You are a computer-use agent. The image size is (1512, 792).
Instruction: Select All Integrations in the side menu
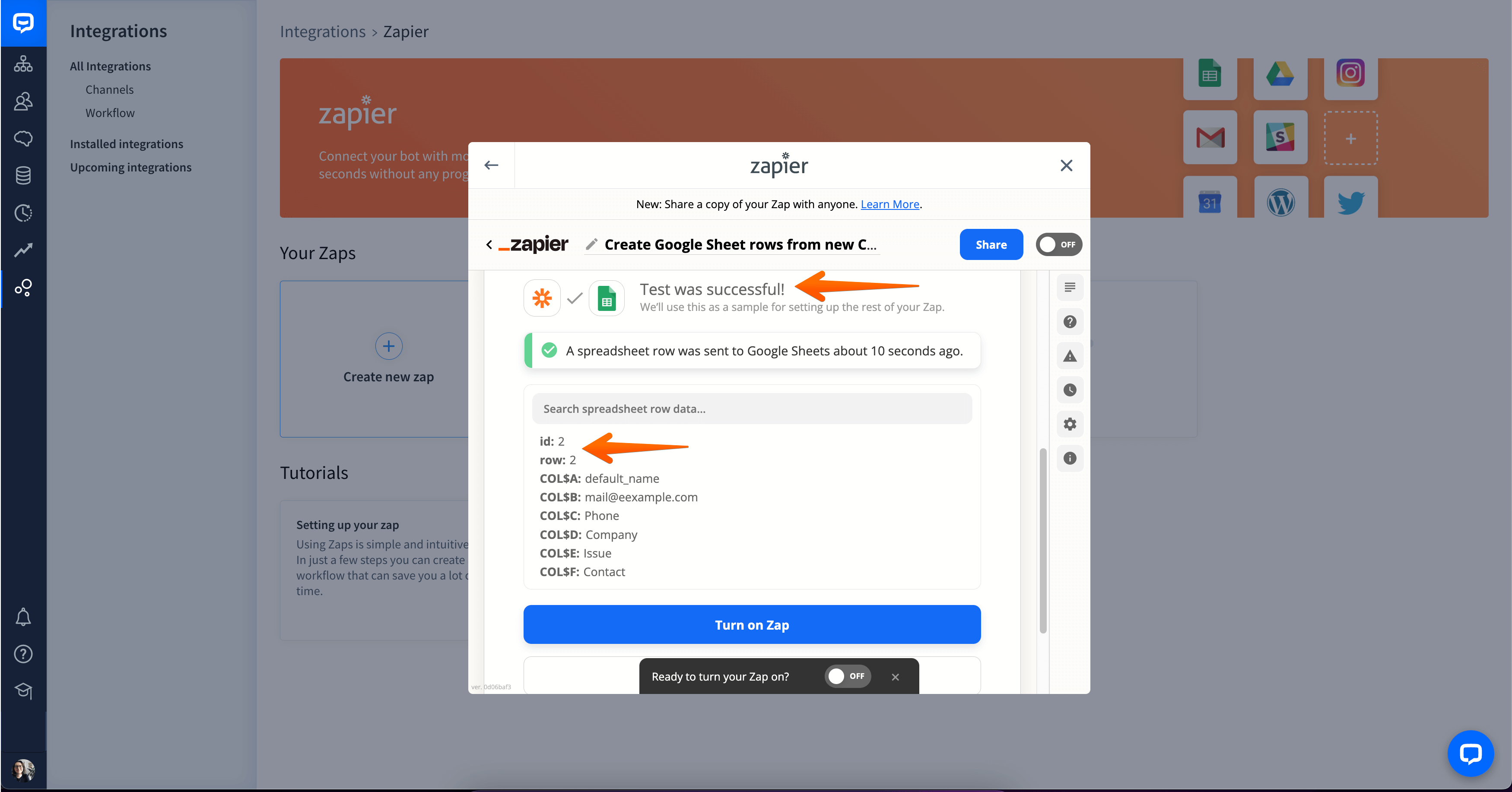pyautogui.click(x=110, y=67)
